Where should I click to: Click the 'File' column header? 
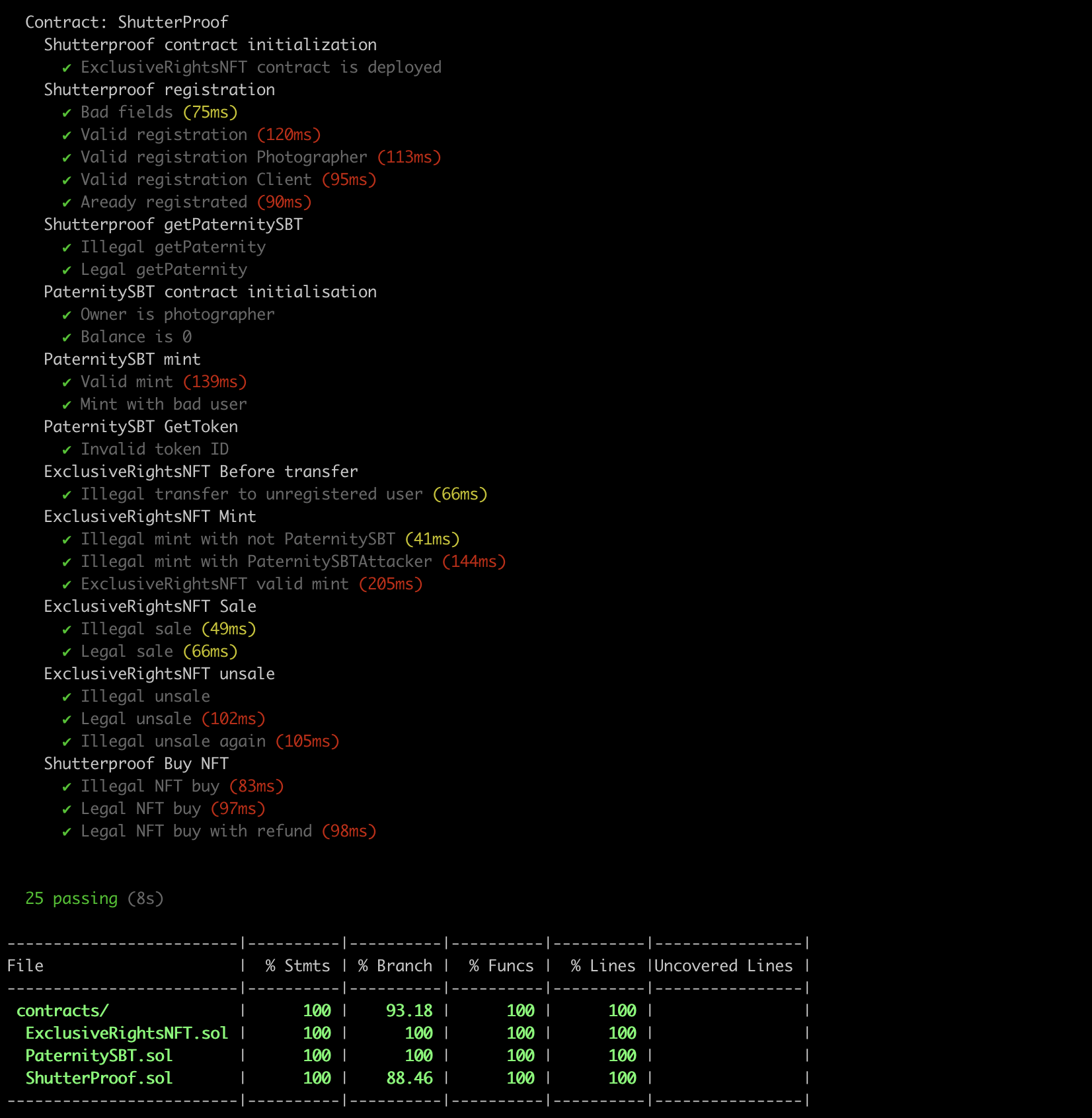[25, 966]
